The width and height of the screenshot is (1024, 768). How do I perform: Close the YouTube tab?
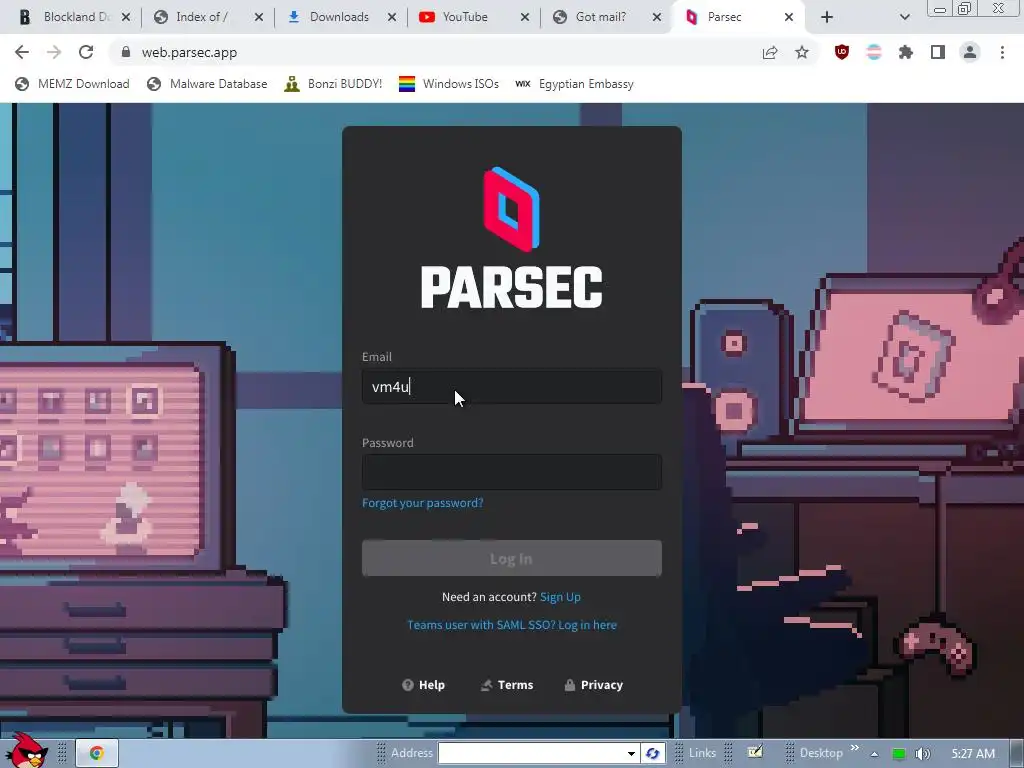525,17
